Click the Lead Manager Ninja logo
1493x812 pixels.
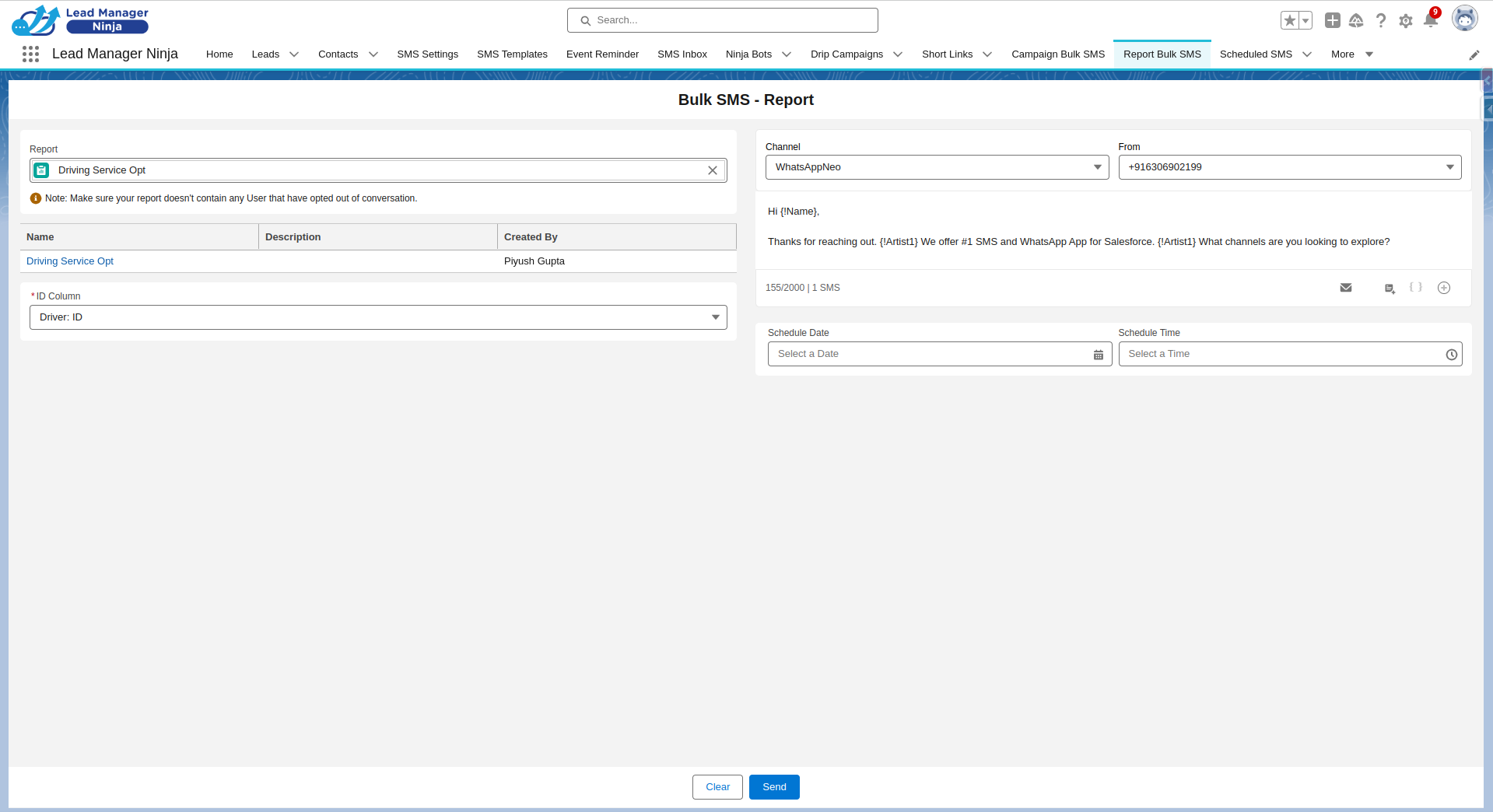pyautogui.click(x=80, y=20)
